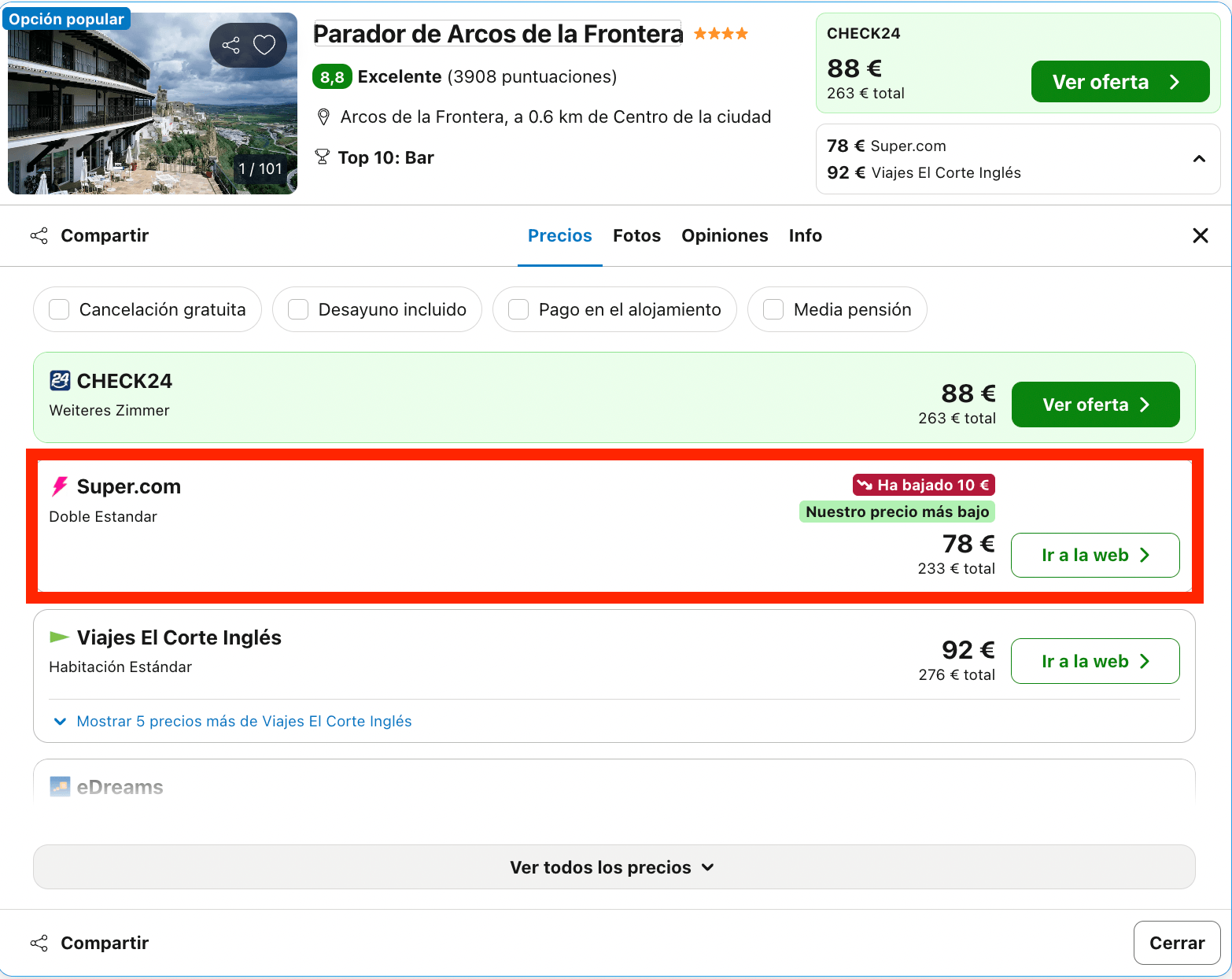The height and width of the screenshot is (979, 1232).
Task: Switch to the Info tab
Action: coord(806,235)
